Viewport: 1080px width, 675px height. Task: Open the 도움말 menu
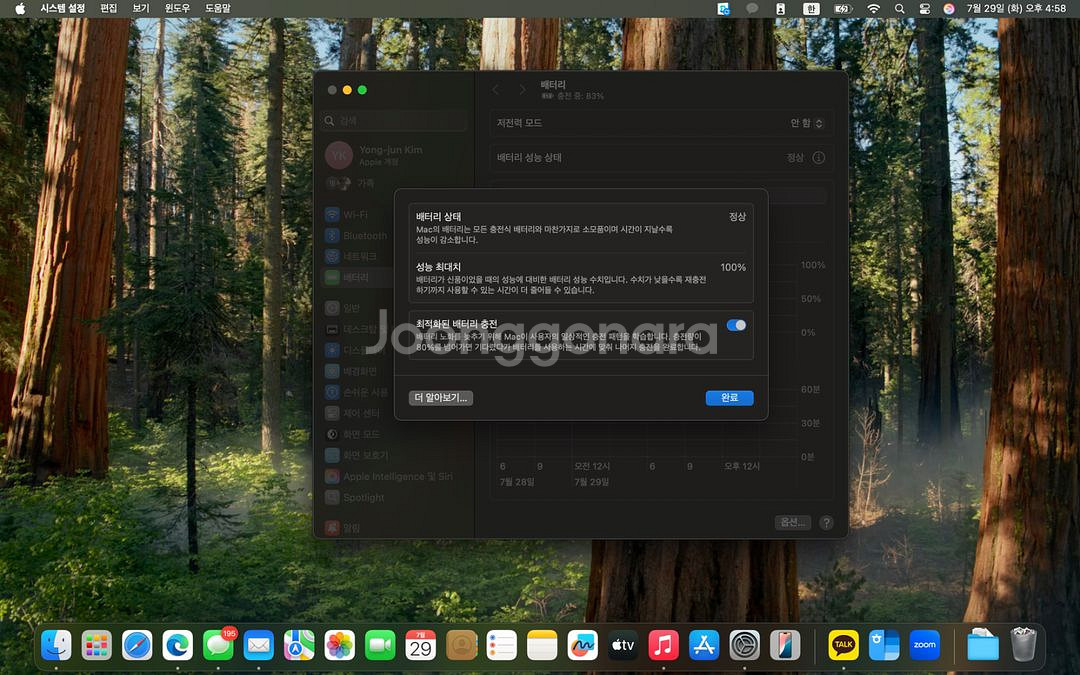(218, 8)
